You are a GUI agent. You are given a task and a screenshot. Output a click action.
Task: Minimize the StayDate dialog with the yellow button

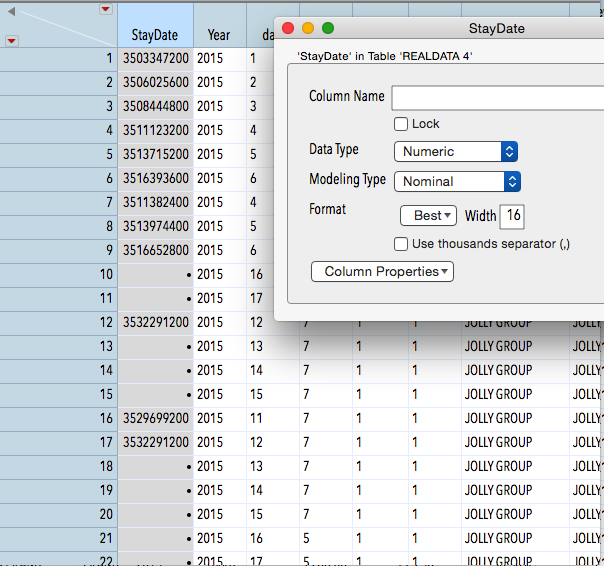pyautogui.click(x=308, y=28)
